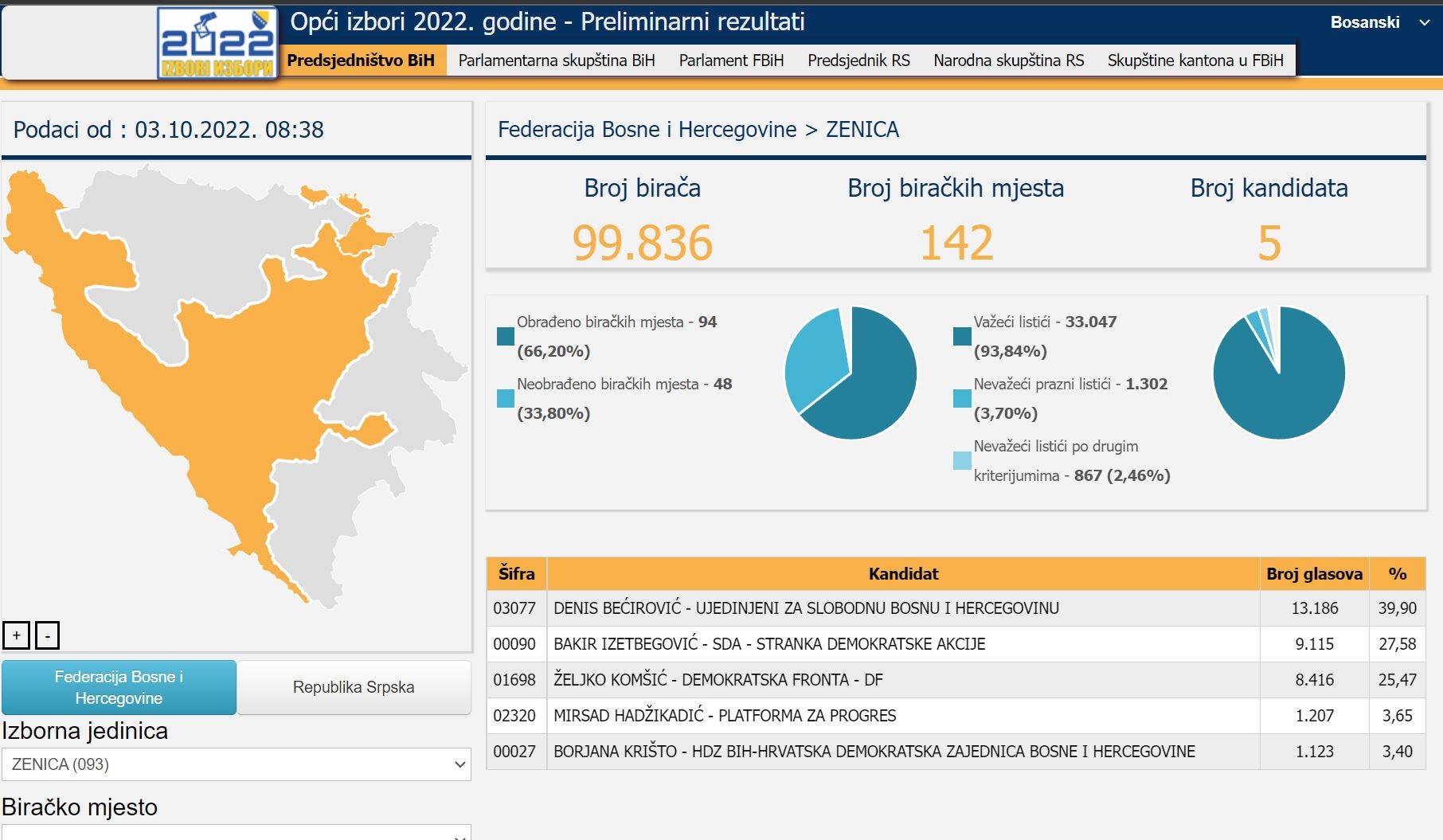Open the Bosanski language dropdown
Image resolution: width=1443 pixels, height=840 pixels.
click(1378, 22)
